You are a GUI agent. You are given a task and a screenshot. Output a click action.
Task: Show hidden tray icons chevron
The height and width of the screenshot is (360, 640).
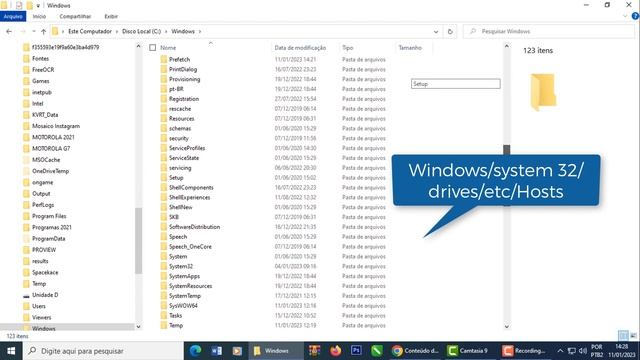[x=560, y=351]
